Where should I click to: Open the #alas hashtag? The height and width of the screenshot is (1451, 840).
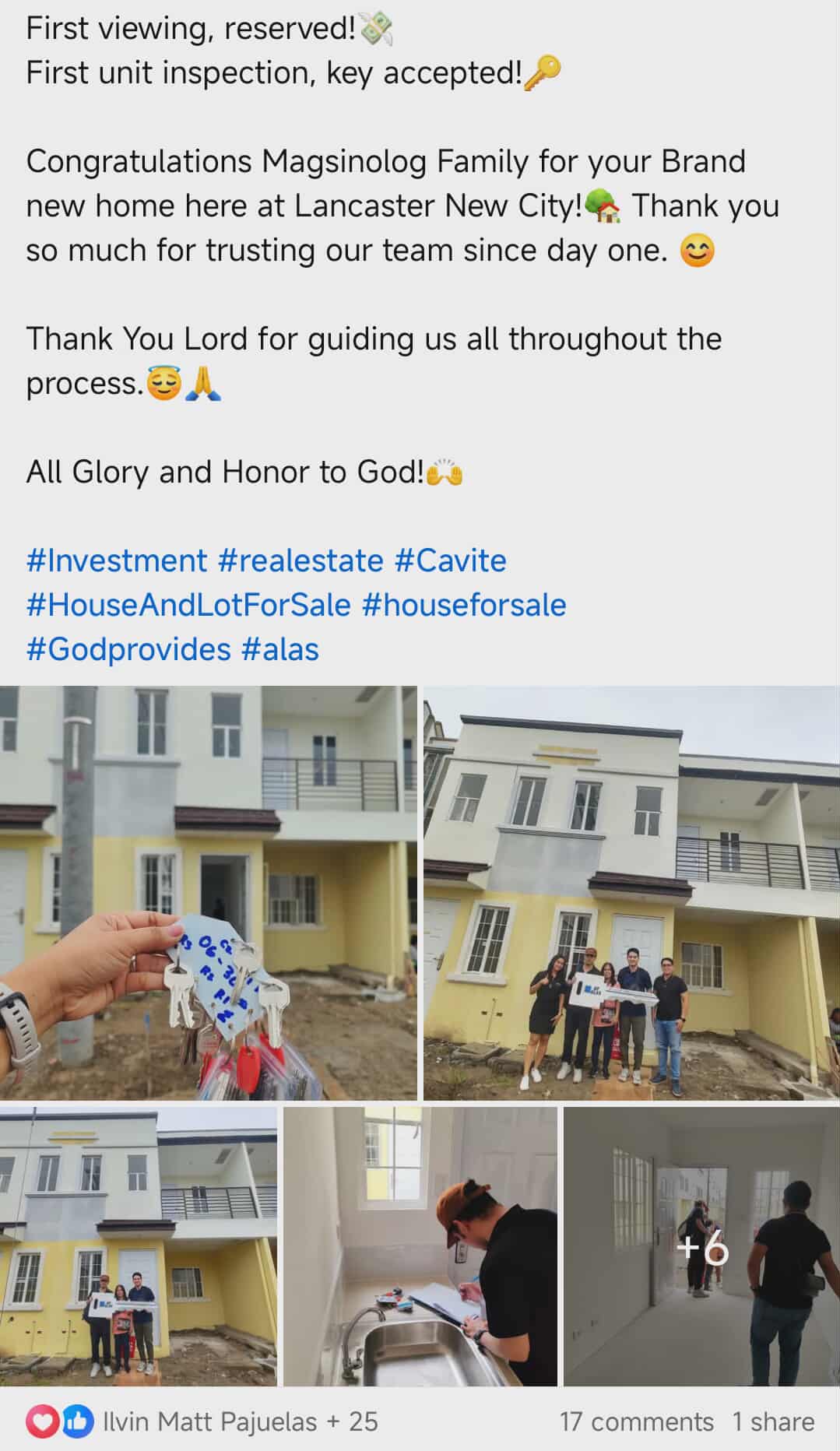click(280, 649)
